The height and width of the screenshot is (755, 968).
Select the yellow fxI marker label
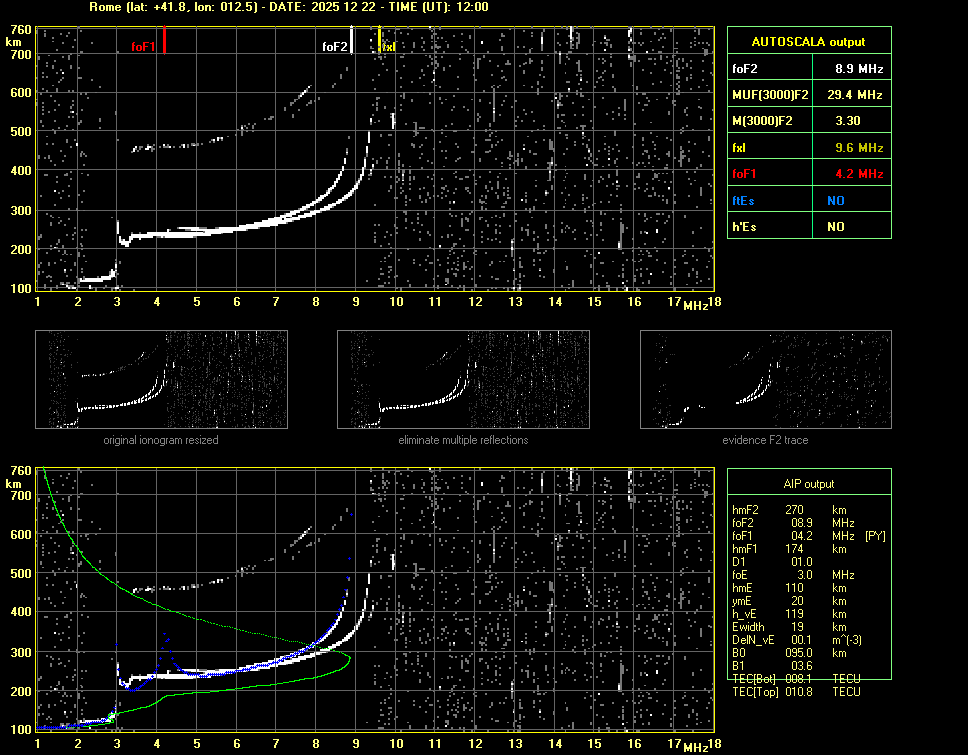click(389, 46)
